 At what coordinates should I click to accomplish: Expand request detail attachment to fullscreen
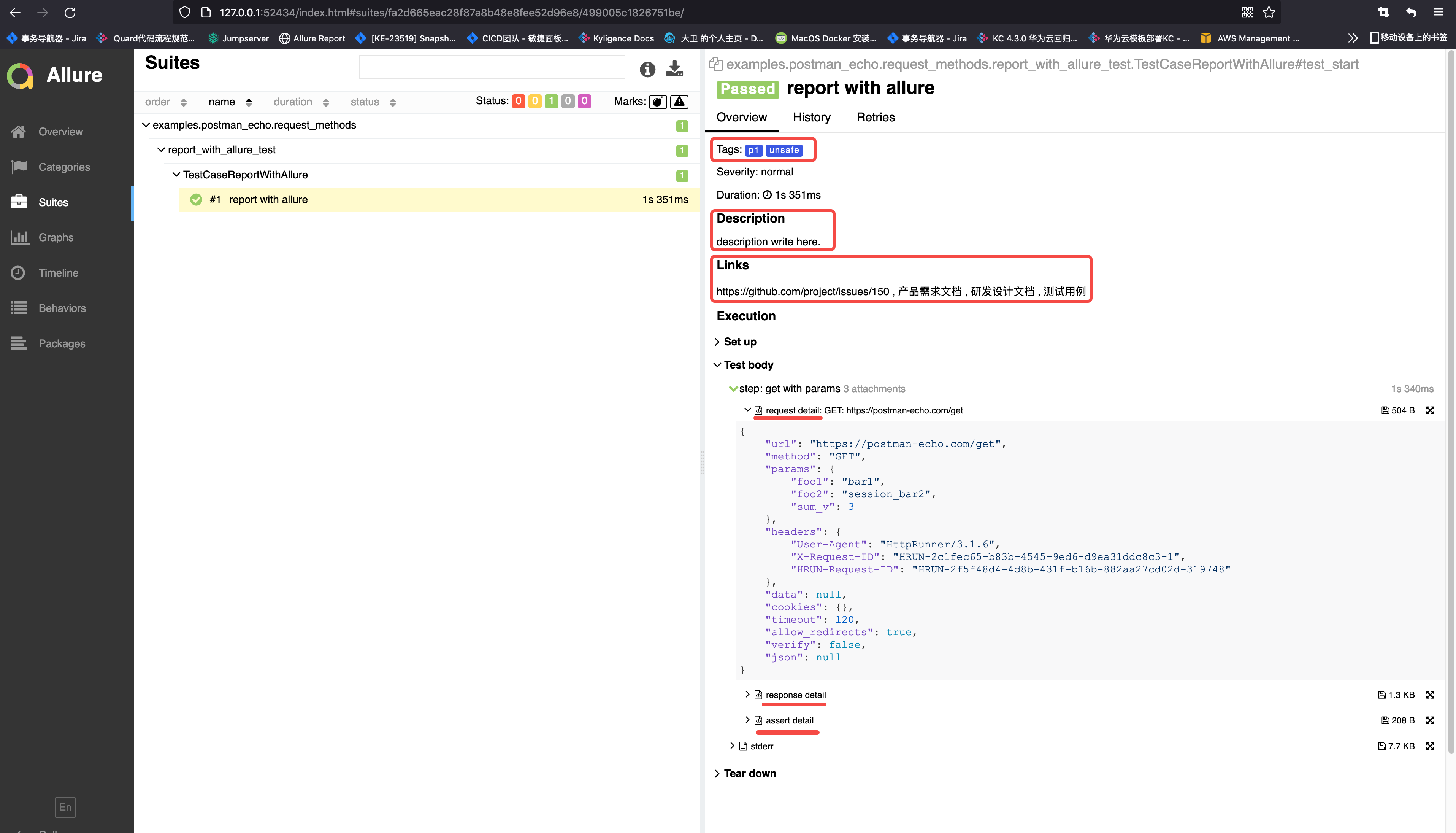[1430, 410]
